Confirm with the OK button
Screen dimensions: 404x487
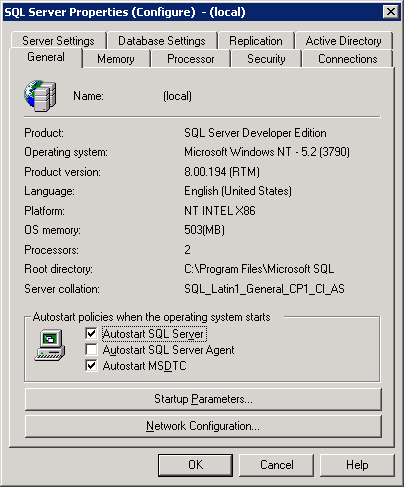coord(195,465)
